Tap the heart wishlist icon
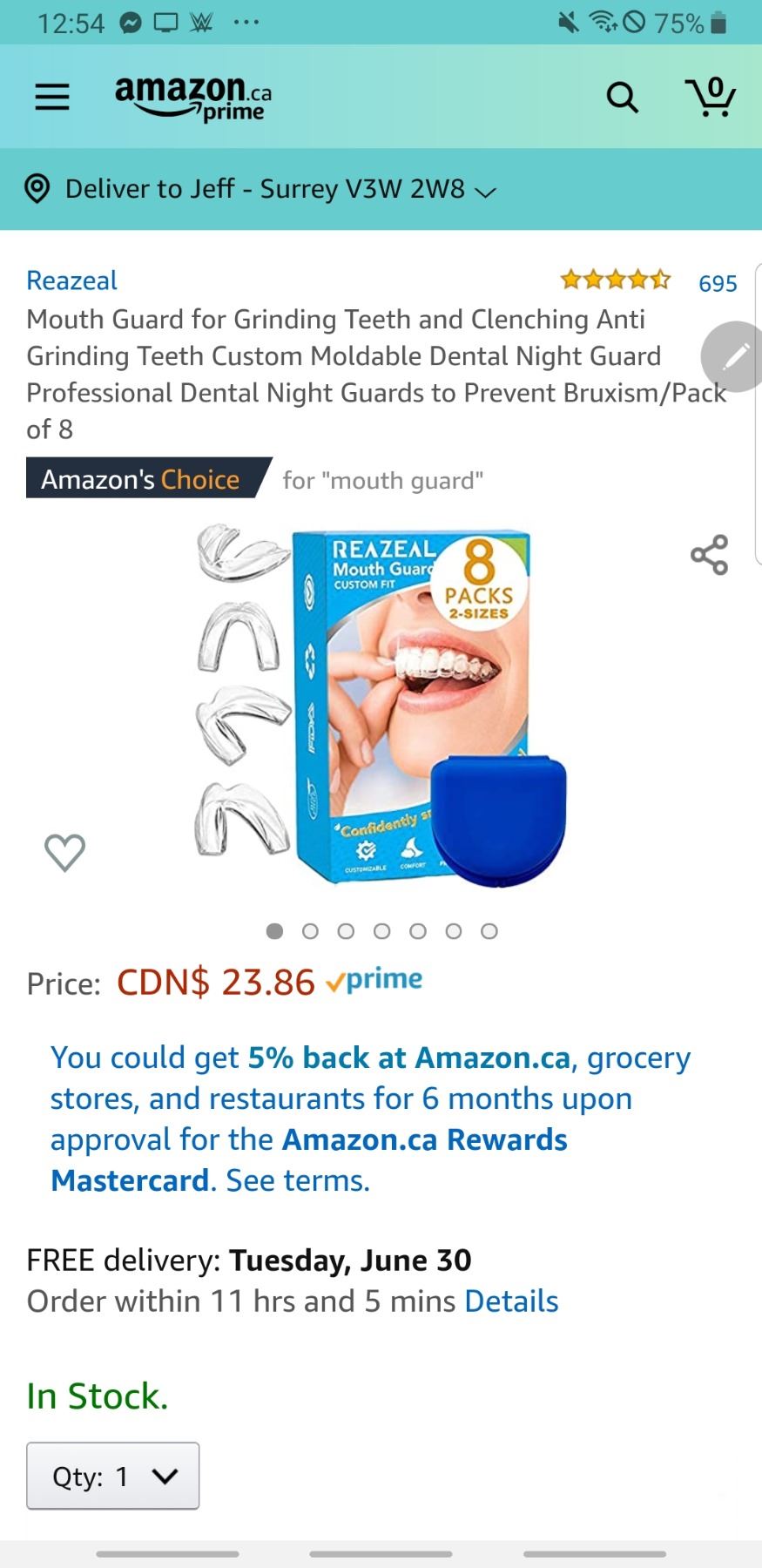 (64, 852)
